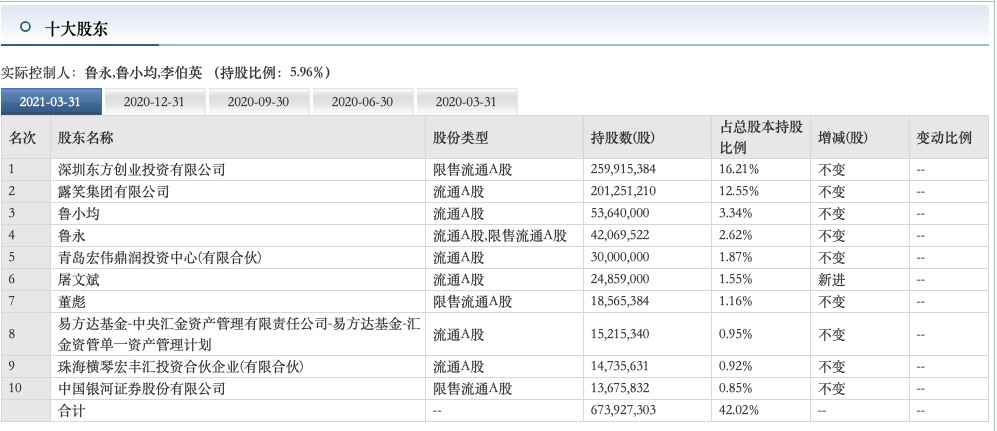Screen dimensions: 997x431
Task: Select shareholder 鲁小均 in row 3
Action: click(78, 214)
